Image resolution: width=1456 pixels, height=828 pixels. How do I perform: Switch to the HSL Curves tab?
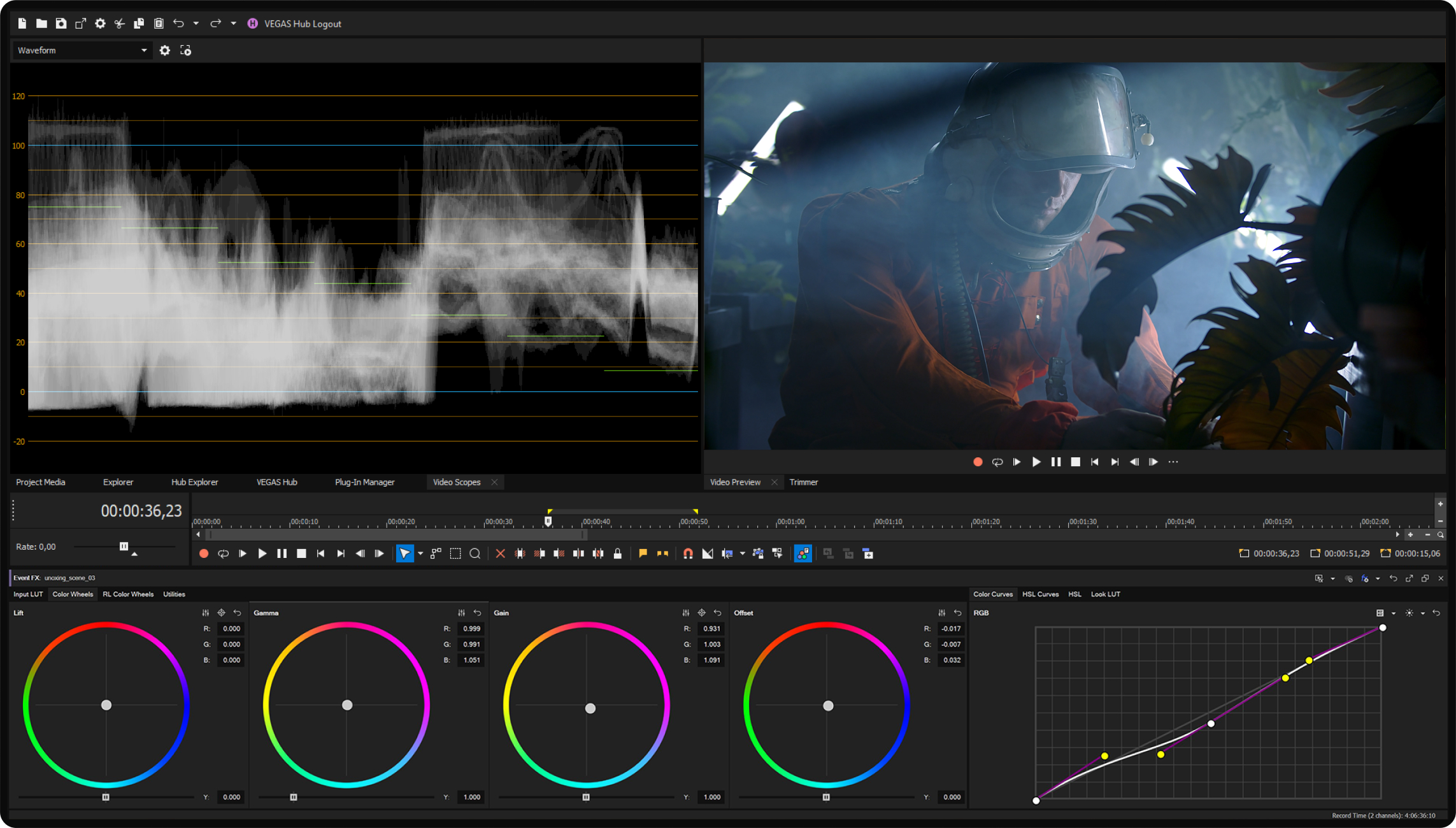coord(1041,594)
